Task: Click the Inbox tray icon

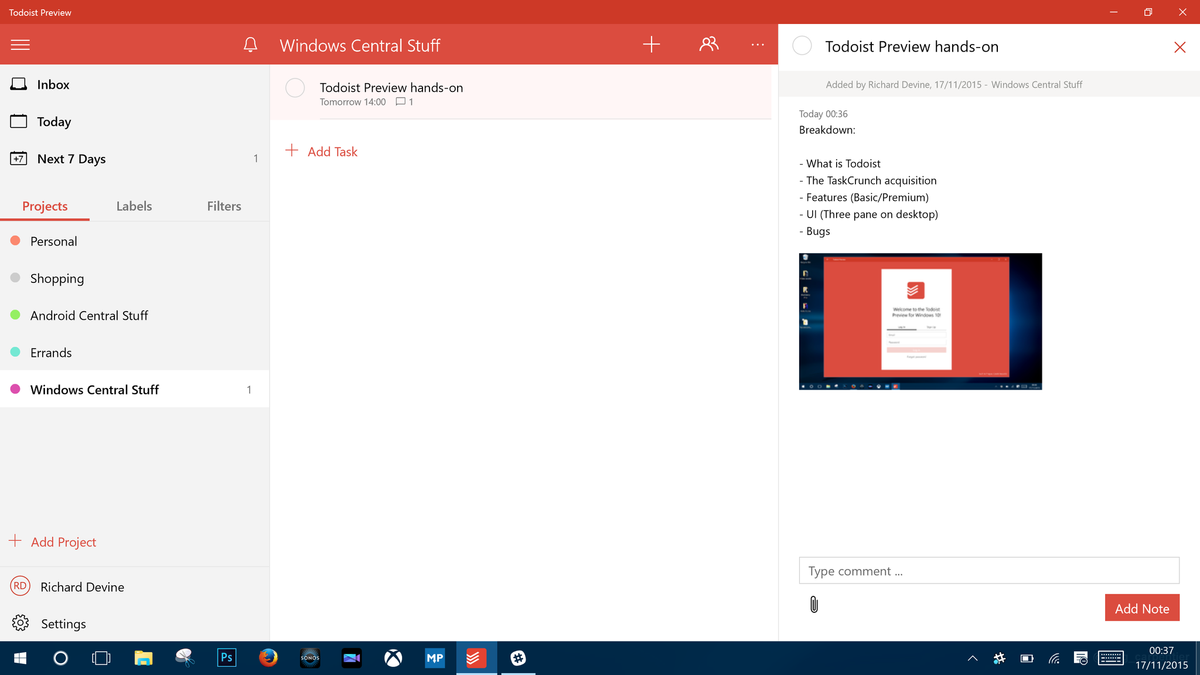Action: 19,84
